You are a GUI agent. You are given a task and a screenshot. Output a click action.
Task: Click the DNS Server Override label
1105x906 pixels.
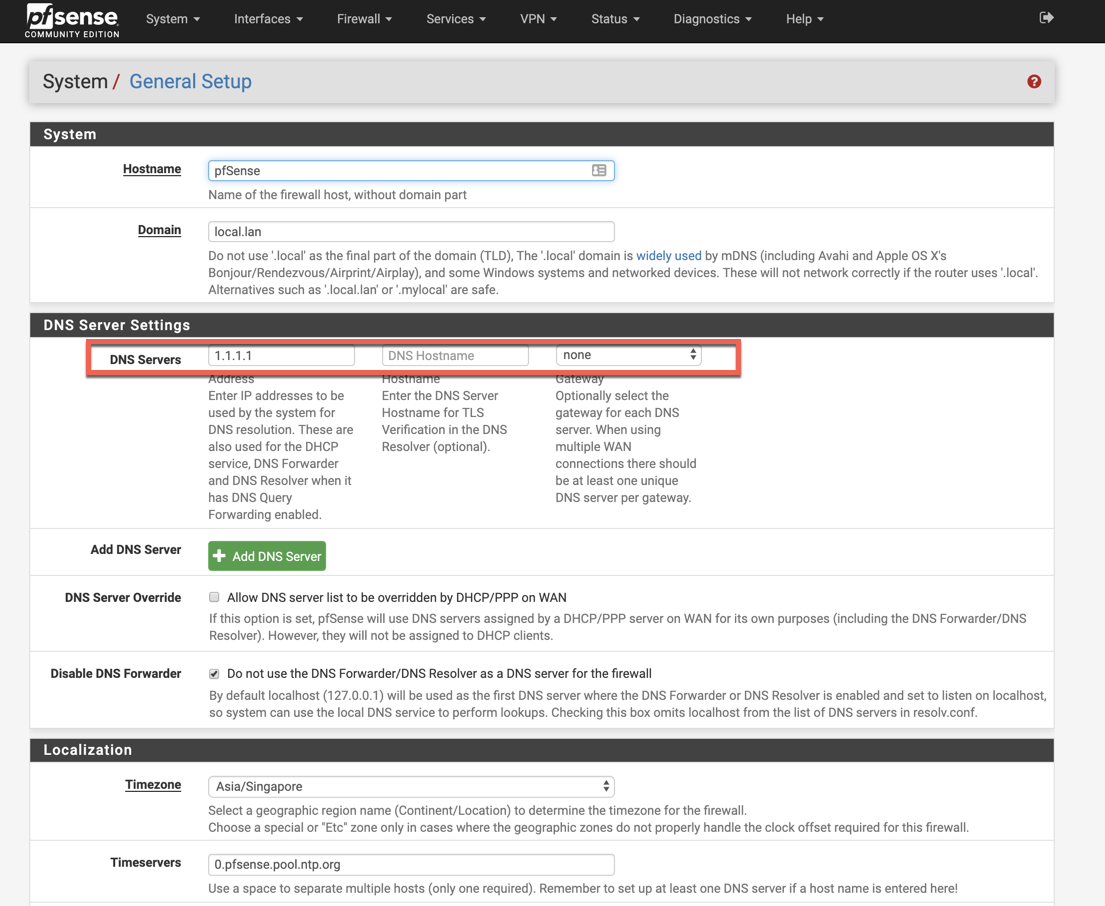[x=123, y=597]
